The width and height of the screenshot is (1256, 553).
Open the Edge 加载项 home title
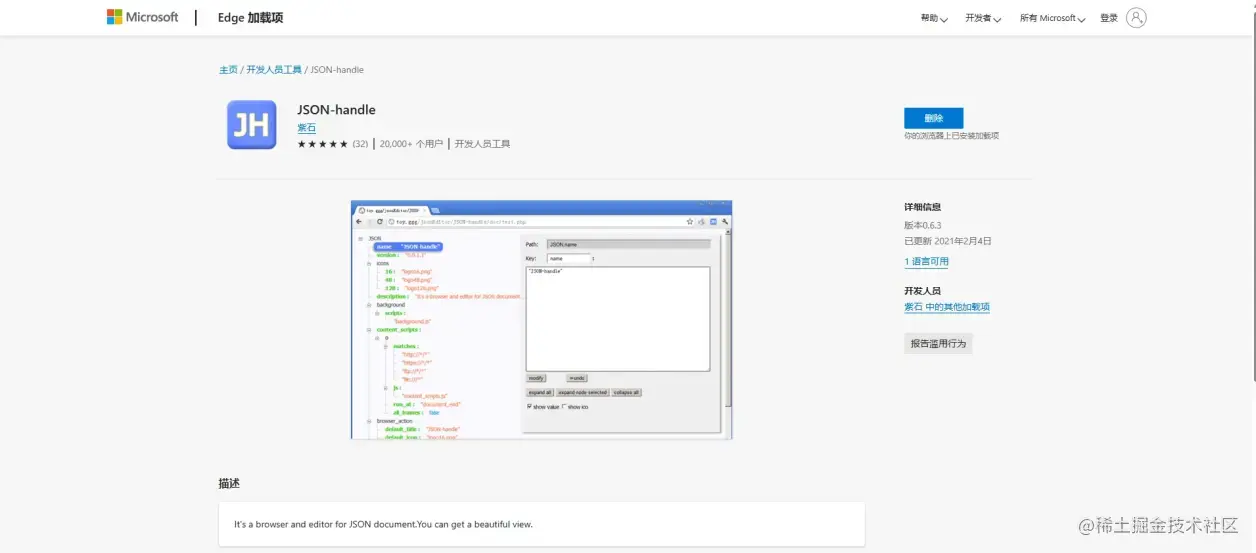[x=250, y=17]
